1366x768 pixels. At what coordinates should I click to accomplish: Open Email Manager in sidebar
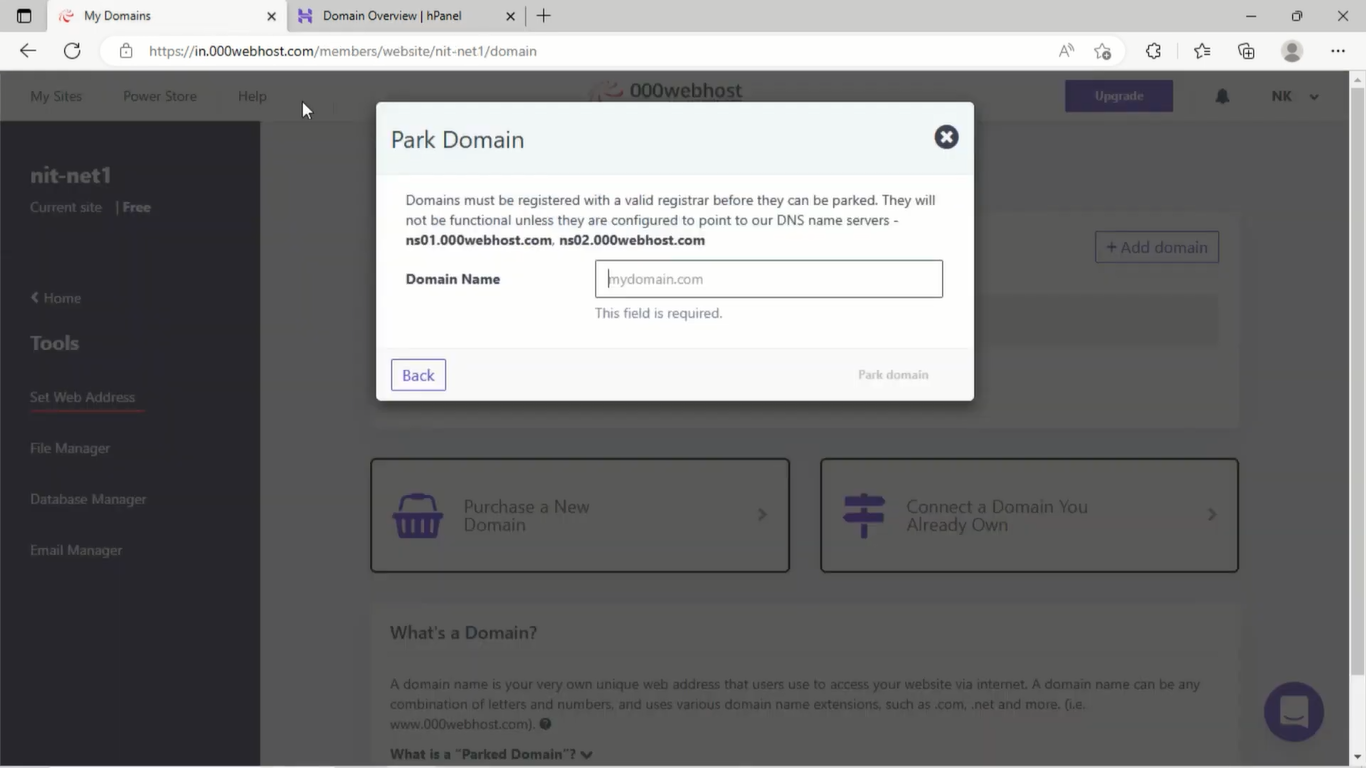(x=76, y=550)
